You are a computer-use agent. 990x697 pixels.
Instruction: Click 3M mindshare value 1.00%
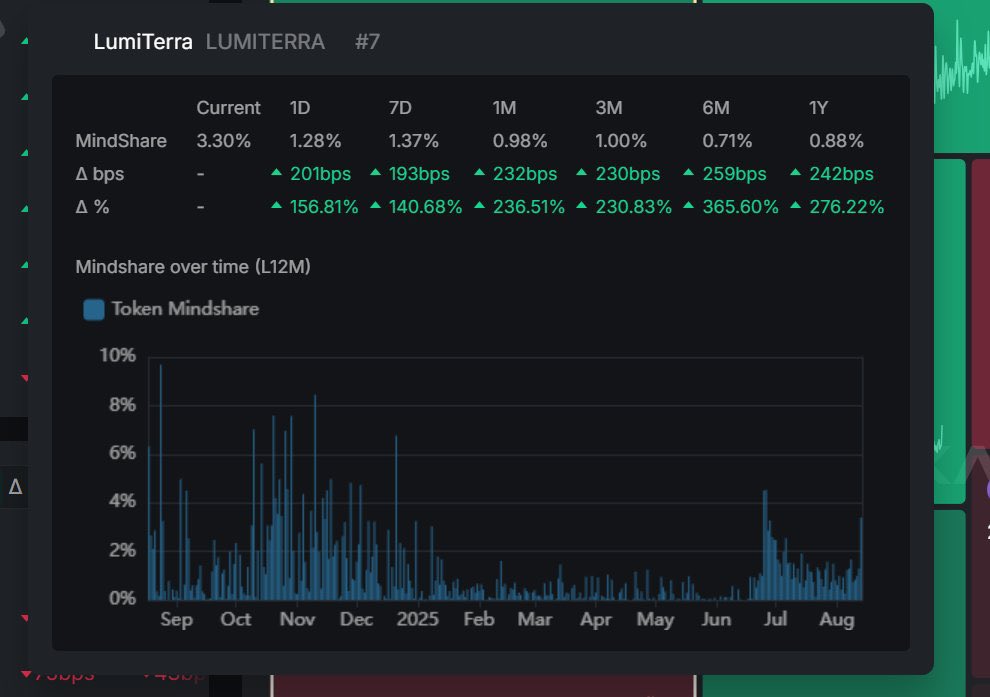pos(621,141)
